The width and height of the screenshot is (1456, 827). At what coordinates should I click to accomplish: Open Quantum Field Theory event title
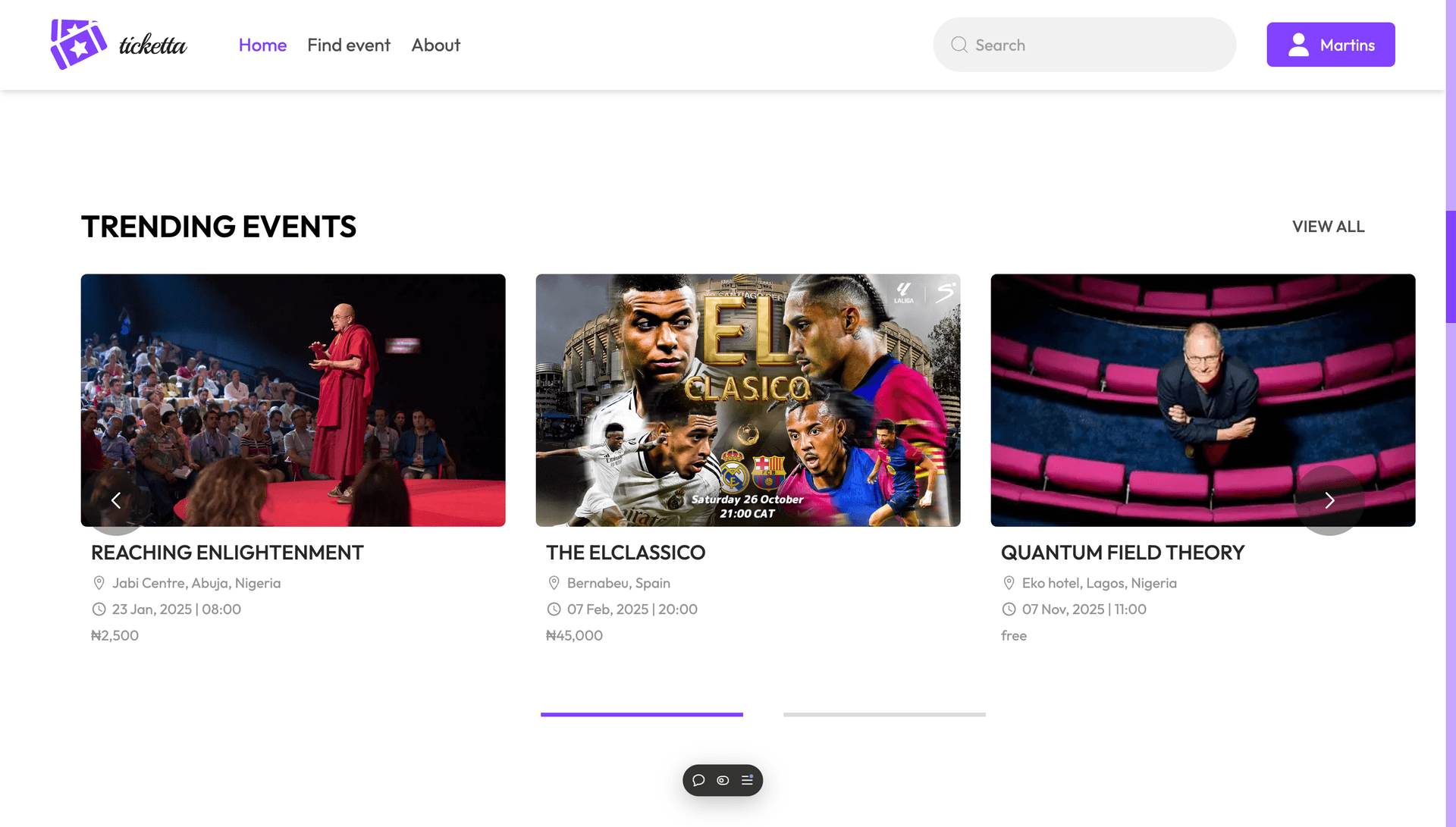click(x=1122, y=553)
